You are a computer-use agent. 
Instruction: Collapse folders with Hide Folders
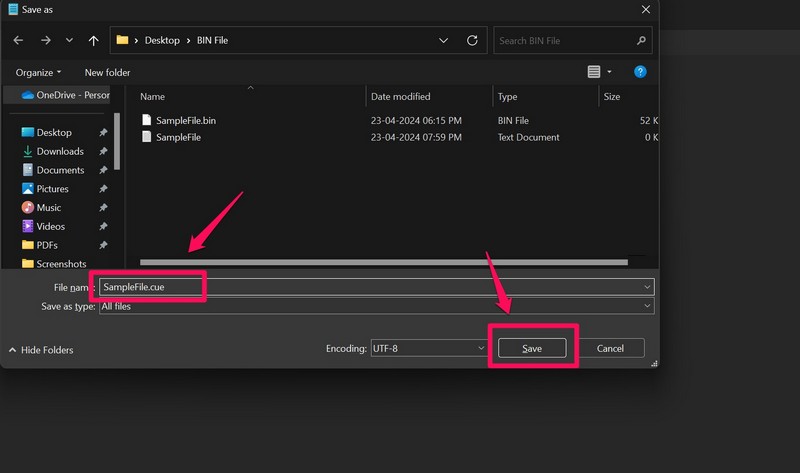40,350
